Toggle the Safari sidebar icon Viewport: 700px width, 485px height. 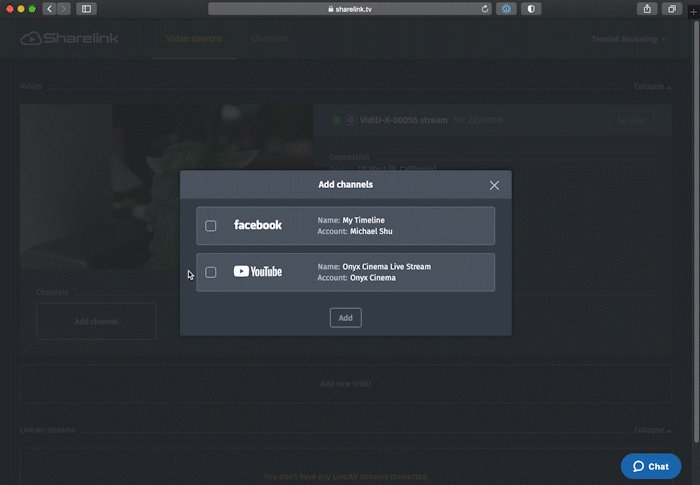[86, 9]
